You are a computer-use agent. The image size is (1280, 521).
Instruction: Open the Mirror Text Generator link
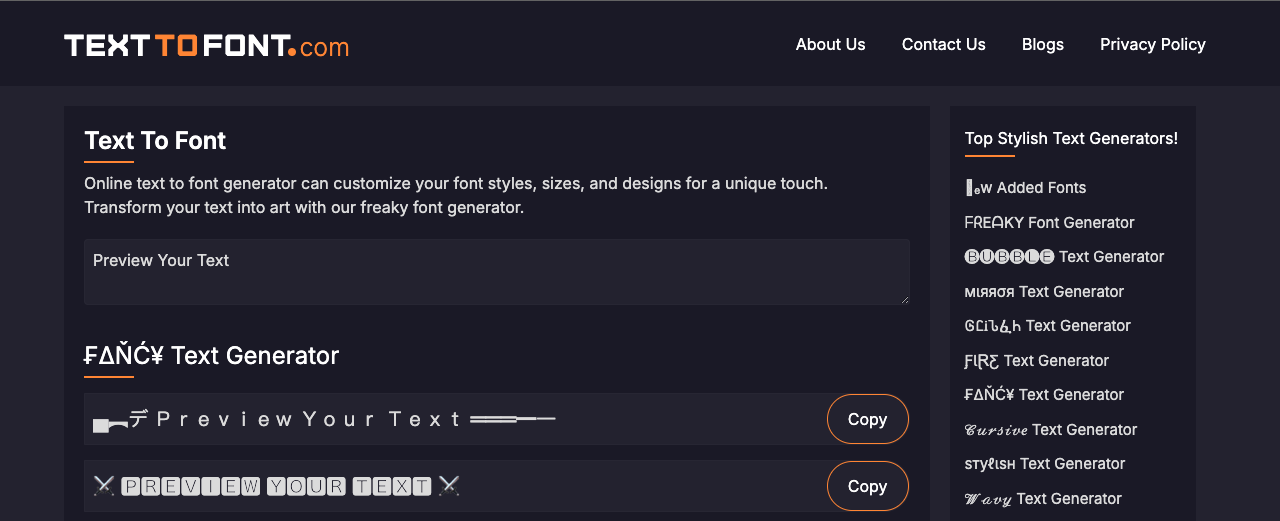click(1044, 292)
